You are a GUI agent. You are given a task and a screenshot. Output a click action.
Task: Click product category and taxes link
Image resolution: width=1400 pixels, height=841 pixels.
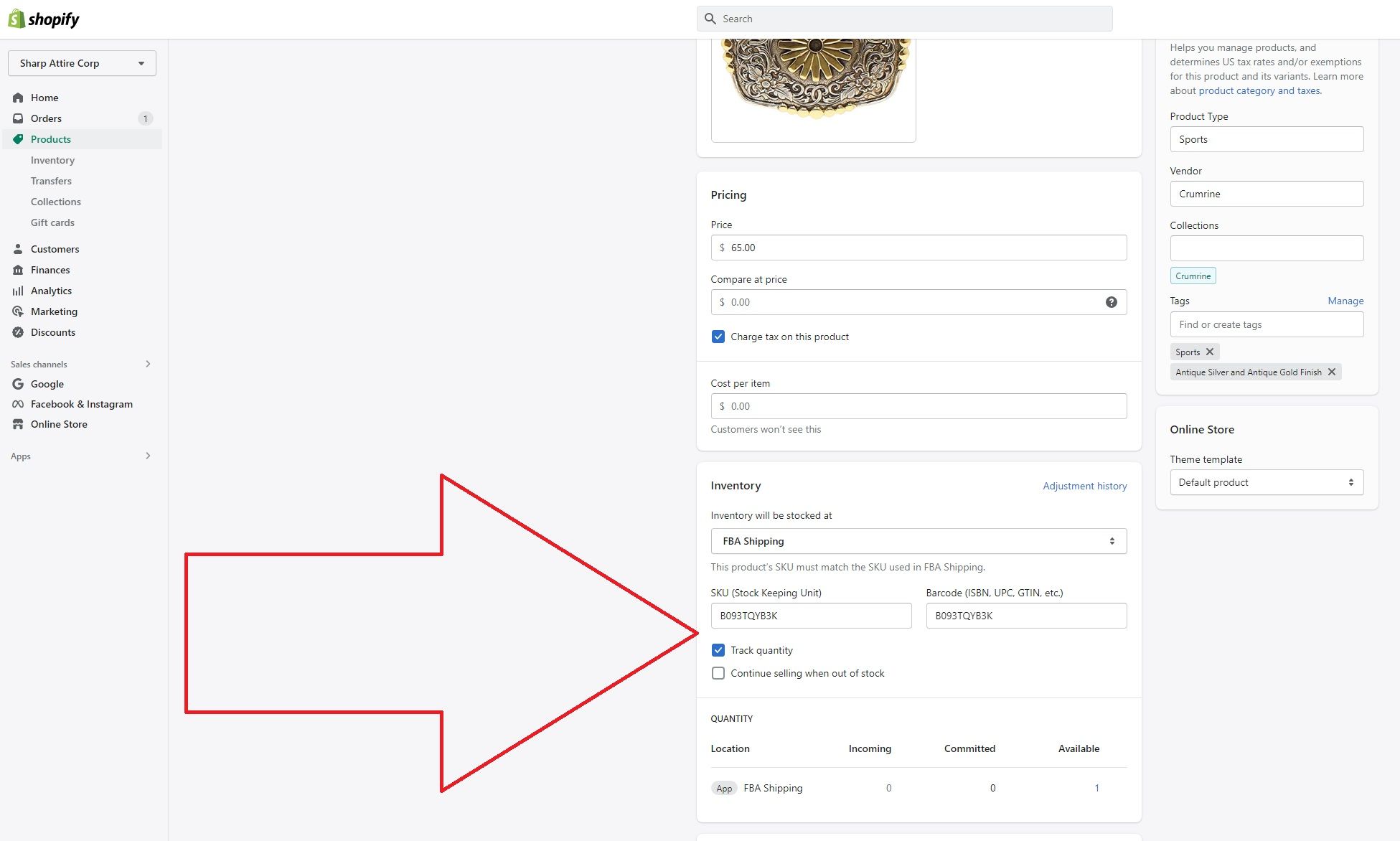pos(1259,90)
